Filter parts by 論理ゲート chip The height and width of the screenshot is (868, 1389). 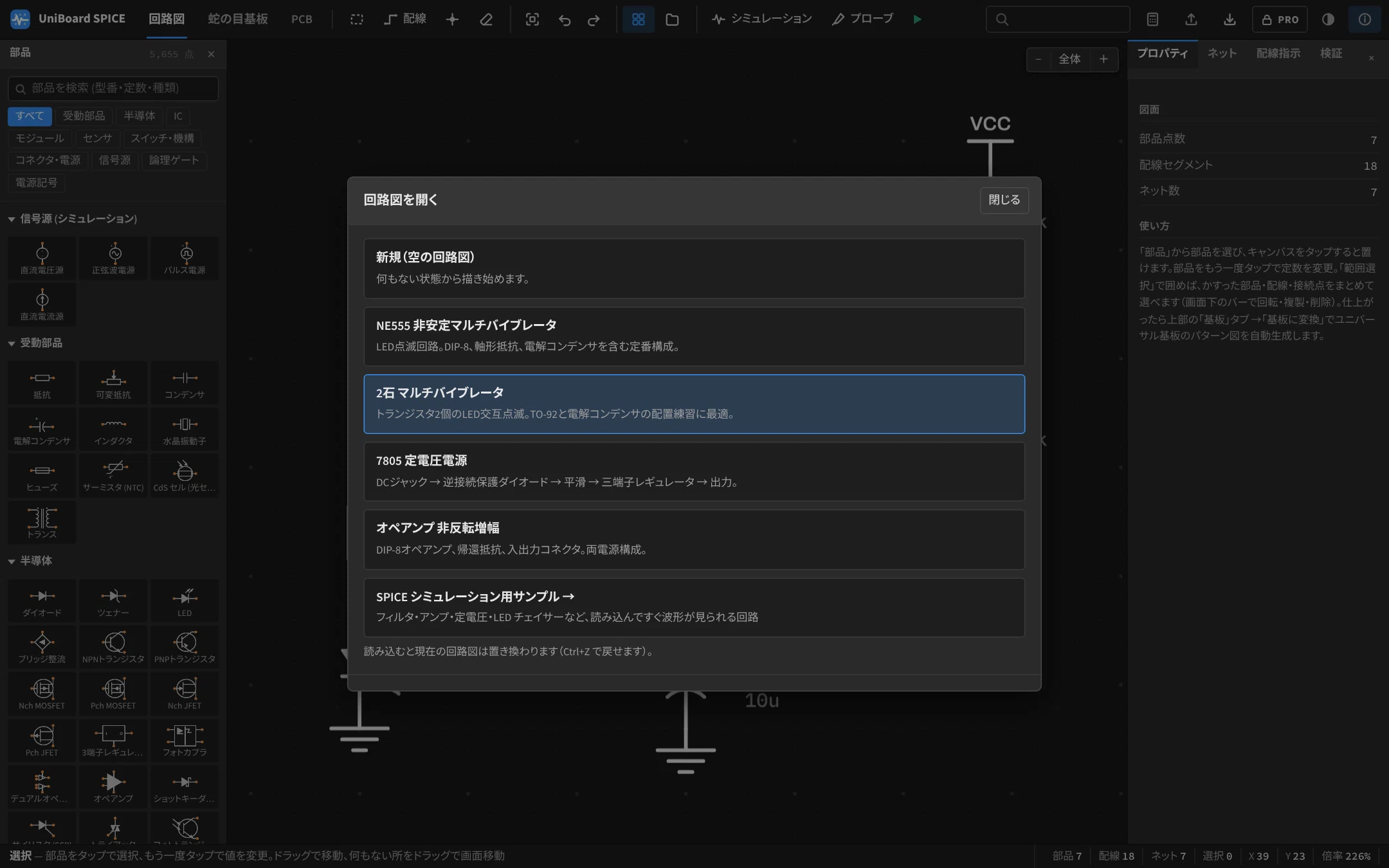coord(174,160)
